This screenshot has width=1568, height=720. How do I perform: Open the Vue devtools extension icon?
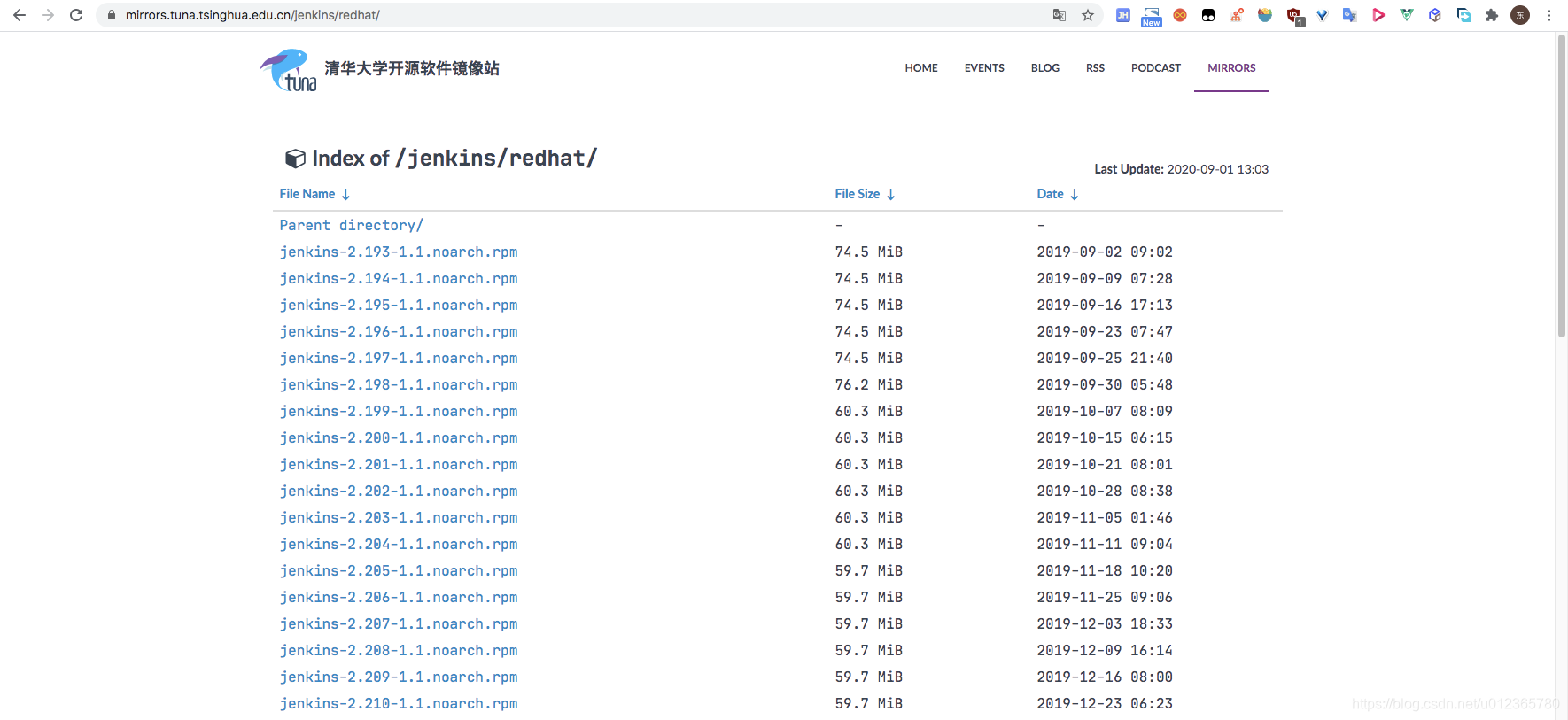[x=1407, y=15]
